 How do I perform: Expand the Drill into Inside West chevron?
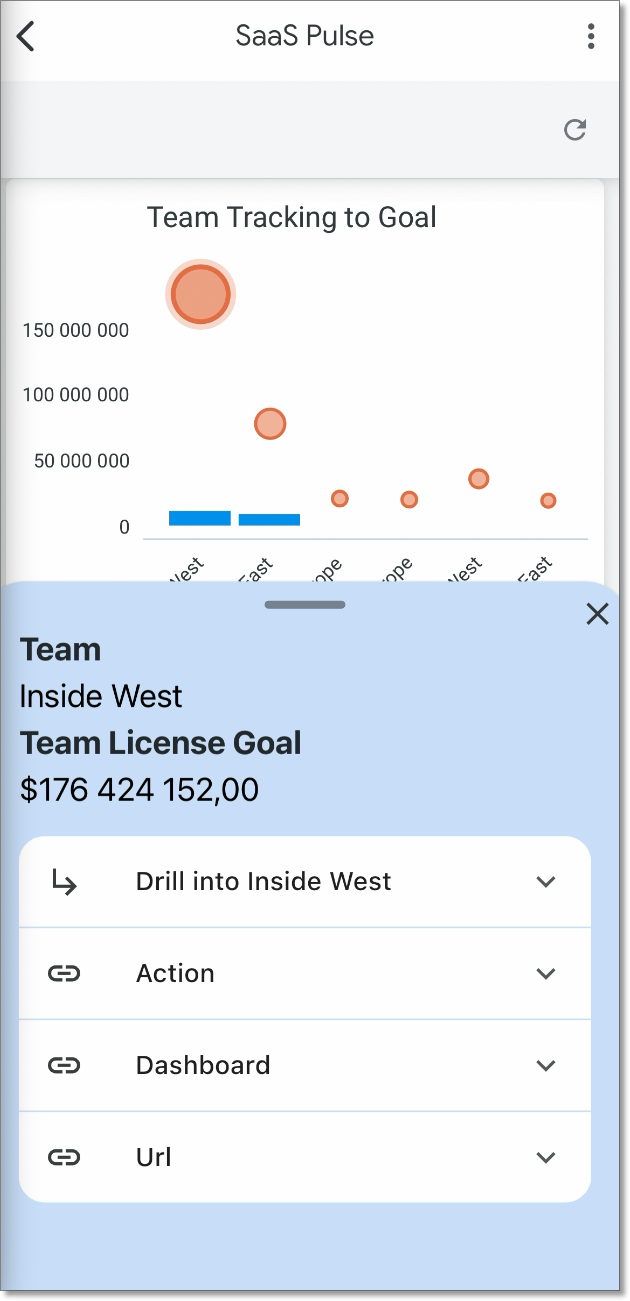546,882
